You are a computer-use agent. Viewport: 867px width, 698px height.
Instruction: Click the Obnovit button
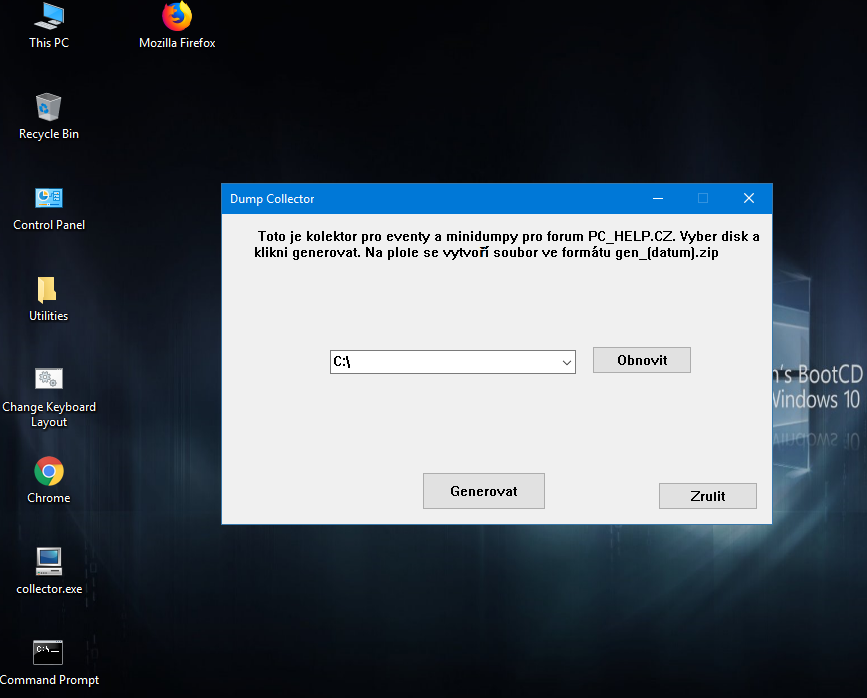(x=641, y=360)
